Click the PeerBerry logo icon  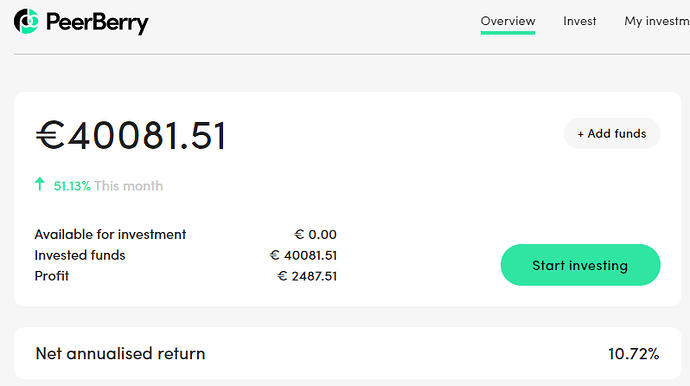point(26,21)
